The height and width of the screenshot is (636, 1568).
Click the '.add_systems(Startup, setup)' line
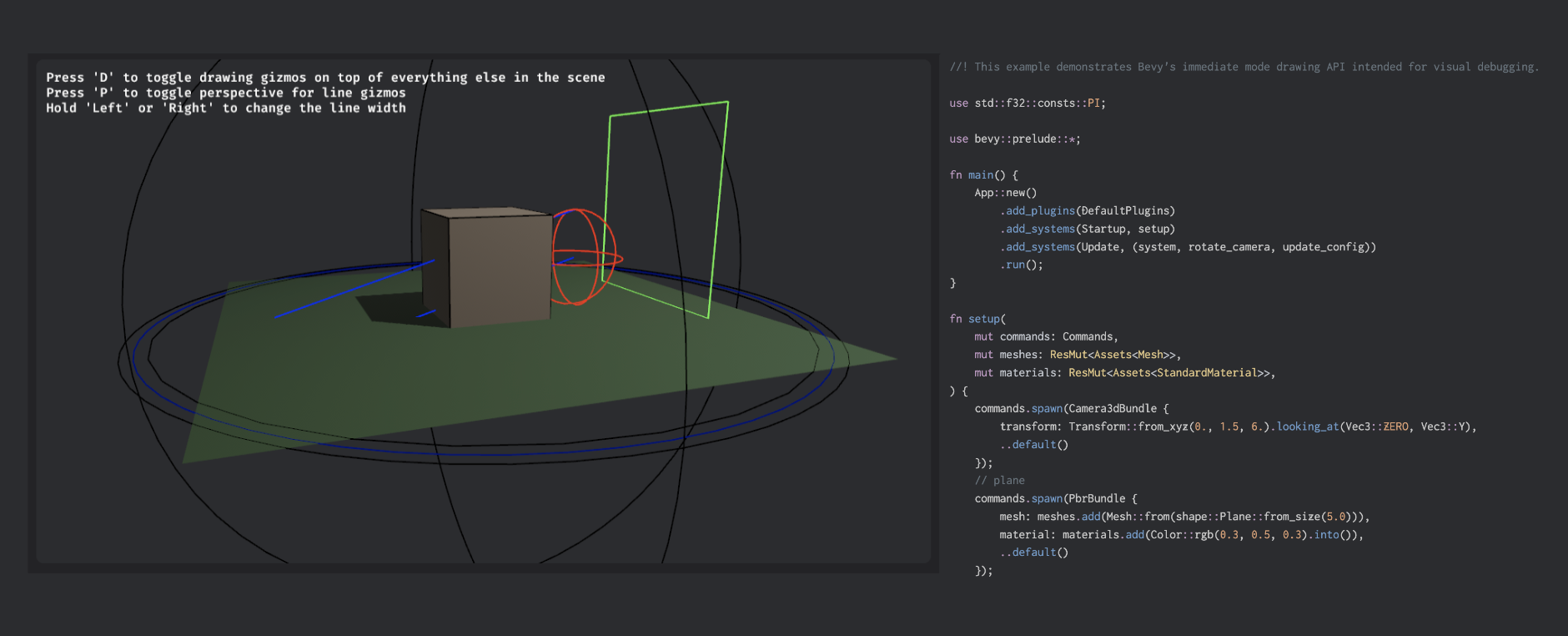tap(1087, 229)
